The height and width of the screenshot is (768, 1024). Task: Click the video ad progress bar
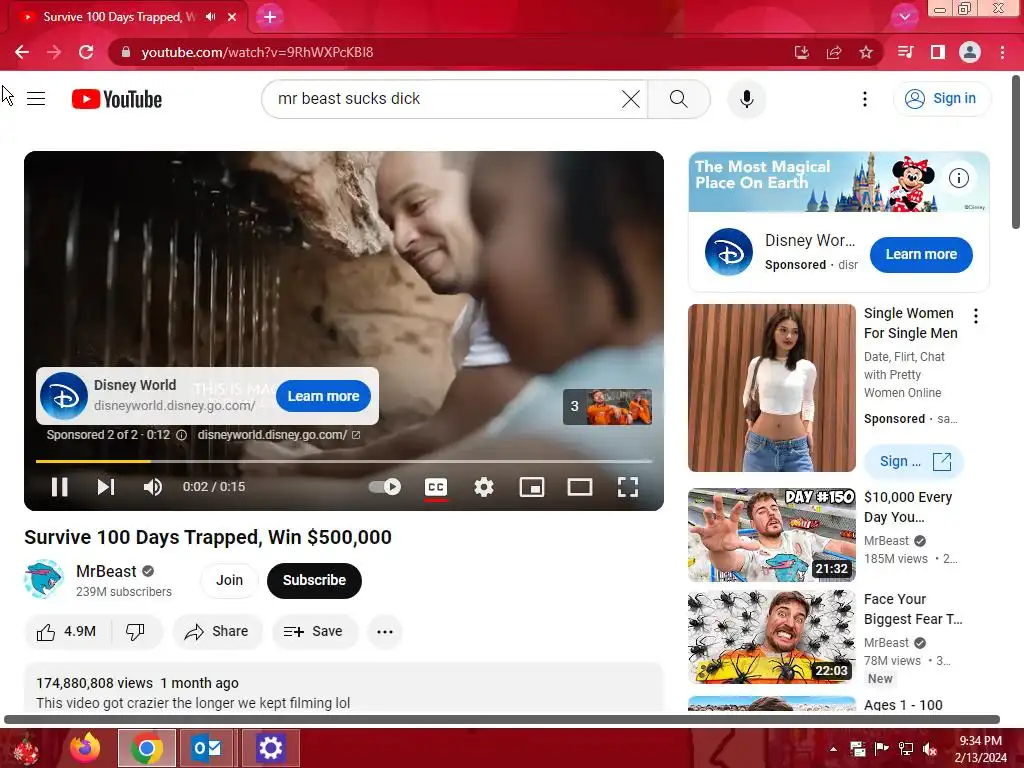click(344, 461)
